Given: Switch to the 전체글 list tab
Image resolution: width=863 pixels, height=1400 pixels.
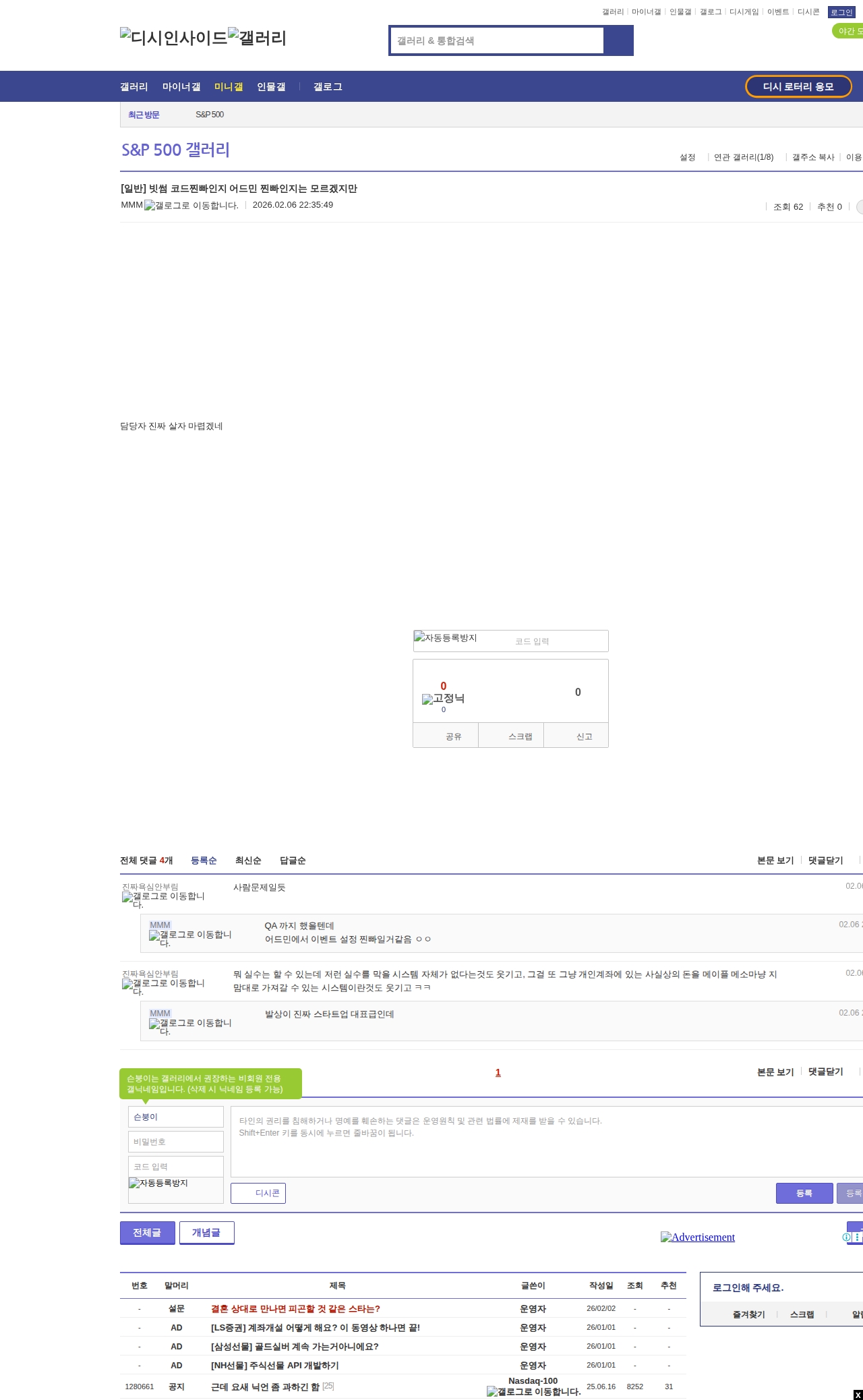Looking at the screenshot, I should (148, 1233).
